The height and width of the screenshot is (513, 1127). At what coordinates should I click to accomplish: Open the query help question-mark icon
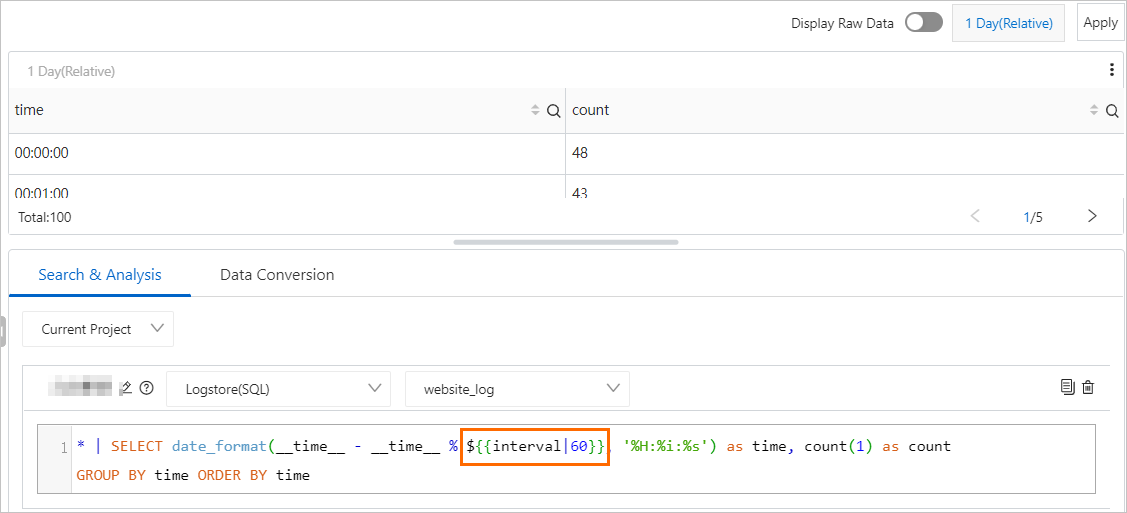[x=147, y=388]
